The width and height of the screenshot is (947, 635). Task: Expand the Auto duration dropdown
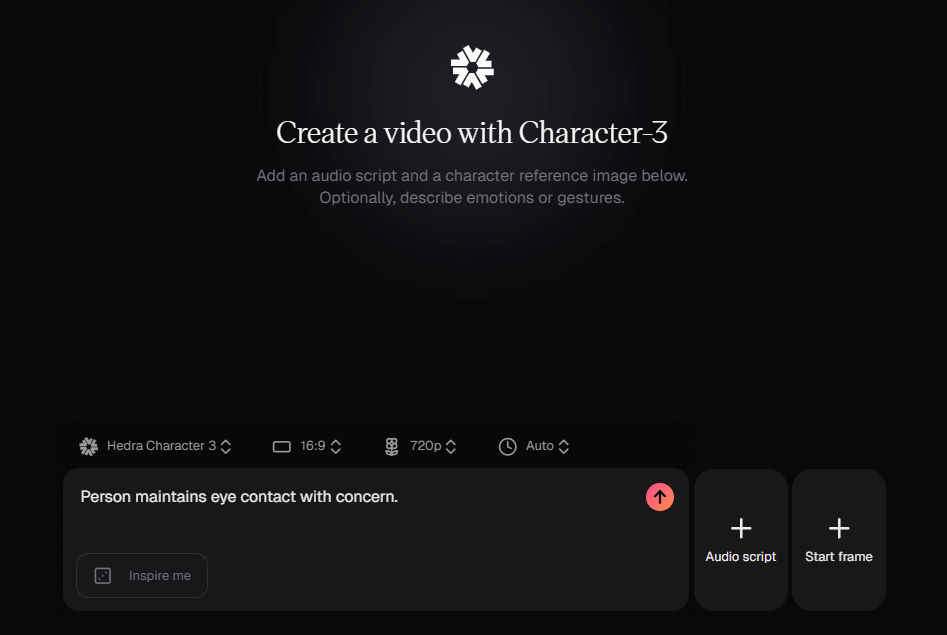click(x=534, y=446)
